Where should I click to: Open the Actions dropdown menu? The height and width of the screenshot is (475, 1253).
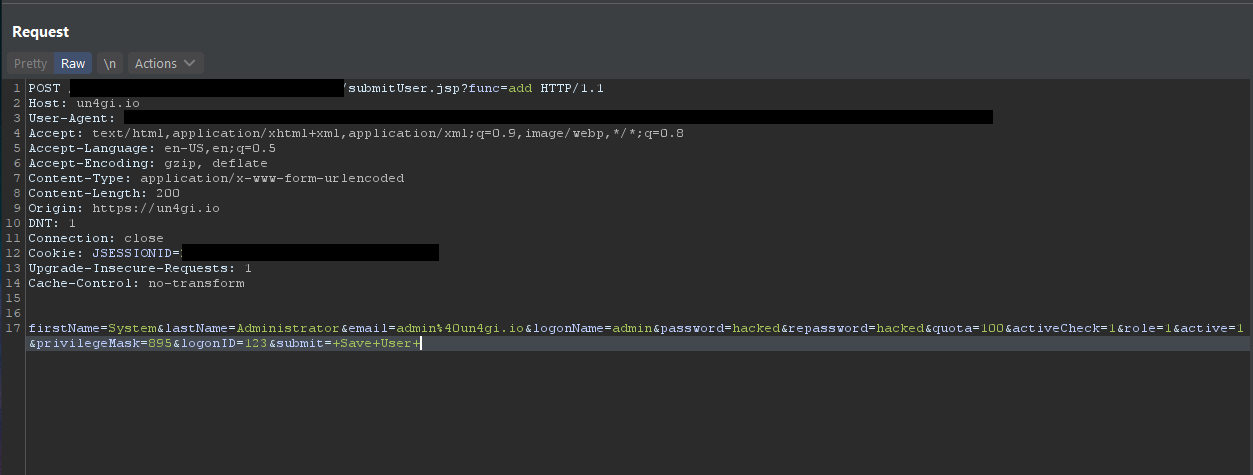pos(166,63)
